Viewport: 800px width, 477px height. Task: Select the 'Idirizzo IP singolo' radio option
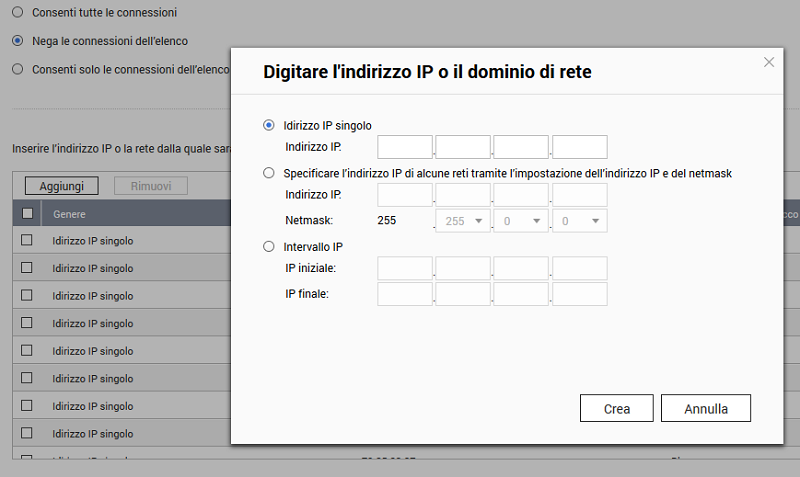pyautogui.click(x=268, y=126)
